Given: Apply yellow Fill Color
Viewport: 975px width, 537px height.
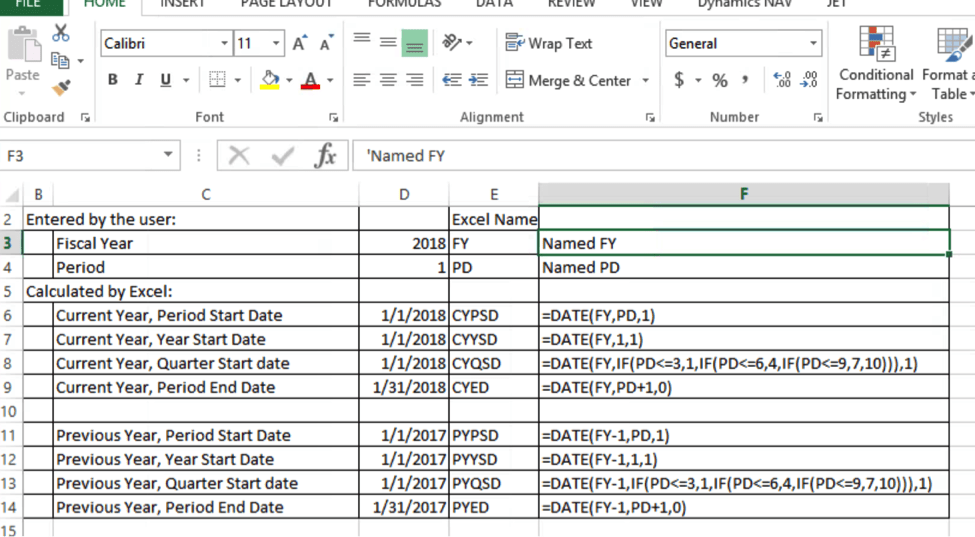Looking at the screenshot, I should click(x=269, y=80).
